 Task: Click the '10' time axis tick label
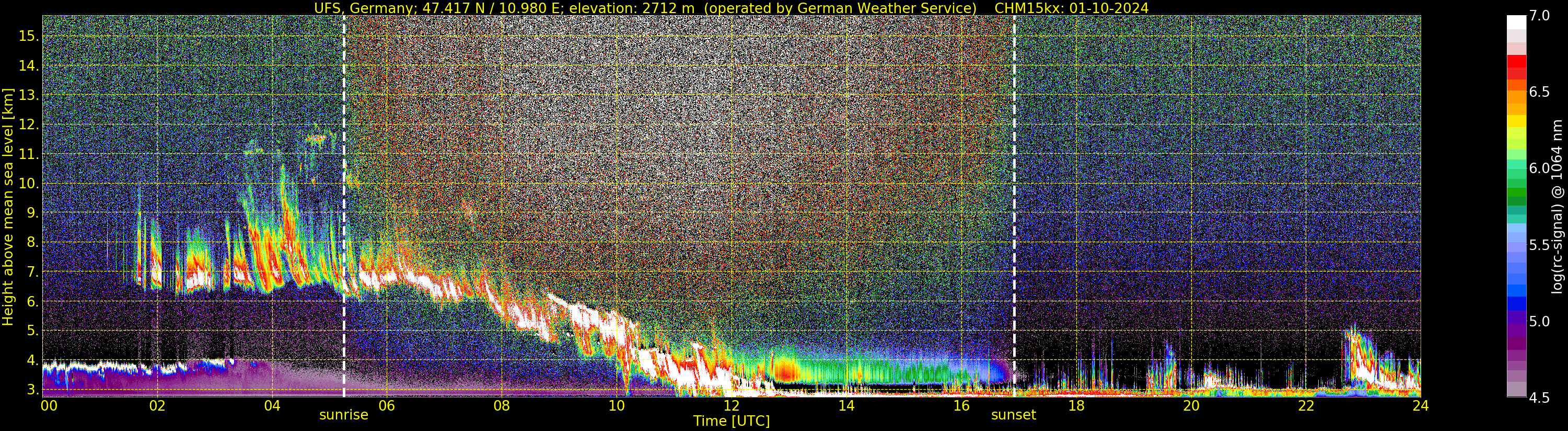[617, 405]
